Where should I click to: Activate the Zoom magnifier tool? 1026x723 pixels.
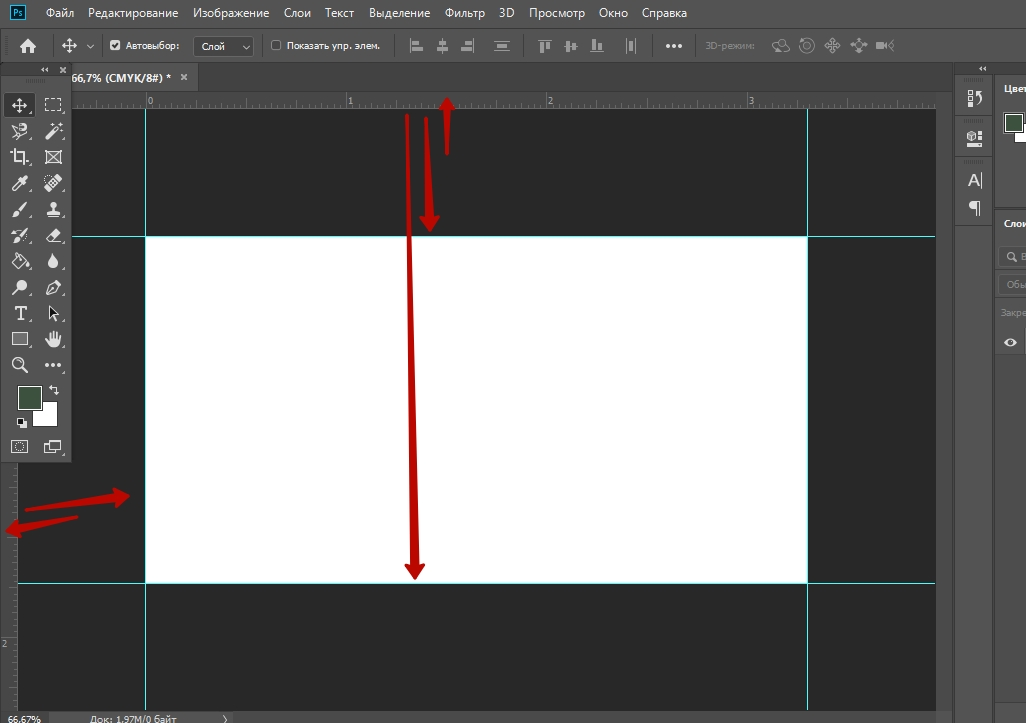(x=20, y=366)
